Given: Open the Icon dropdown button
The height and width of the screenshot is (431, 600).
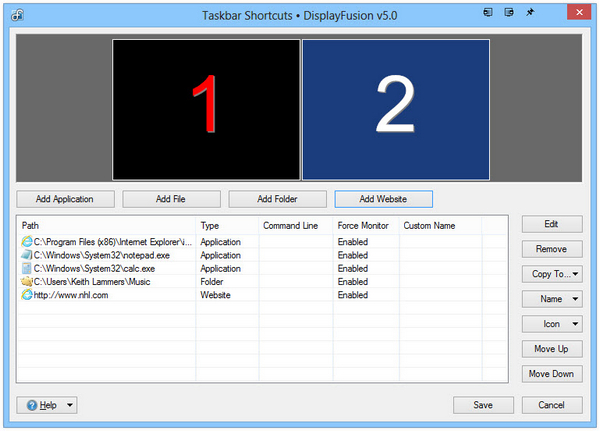Looking at the screenshot, I should tap(552, 324).
